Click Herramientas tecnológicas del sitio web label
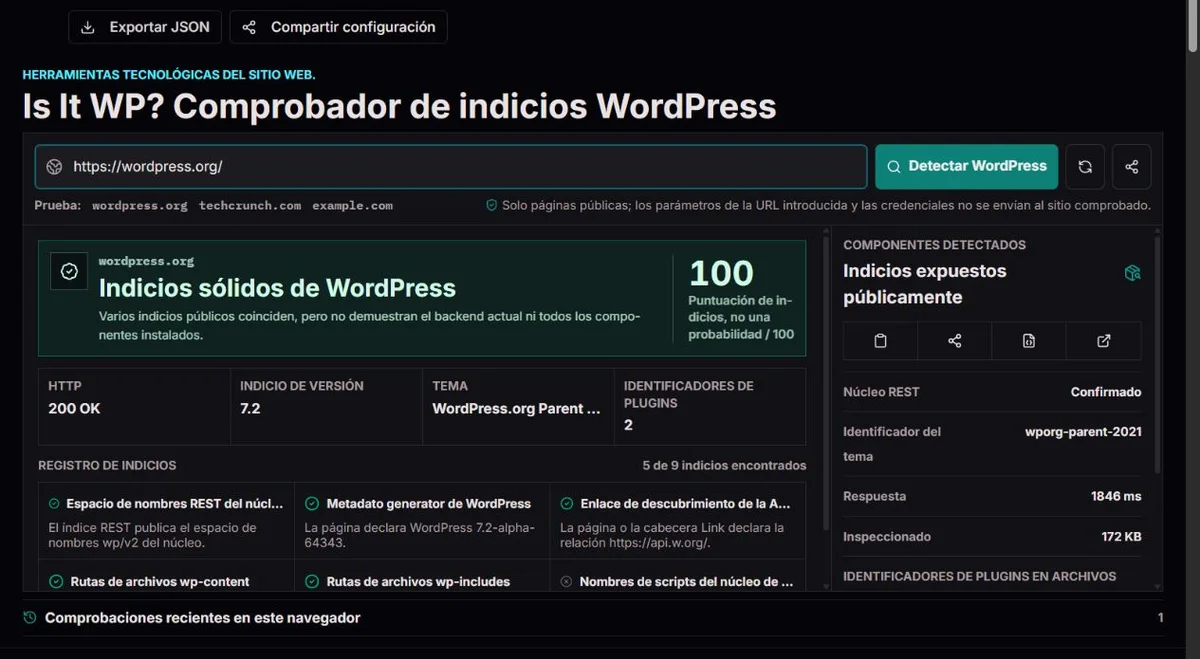Viewport: 1200px width, 659px height. 169,75
